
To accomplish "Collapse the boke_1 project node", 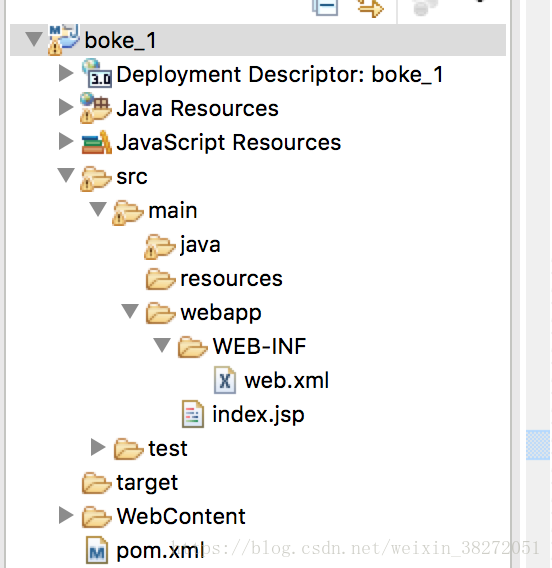I will (x=34, y=39).
